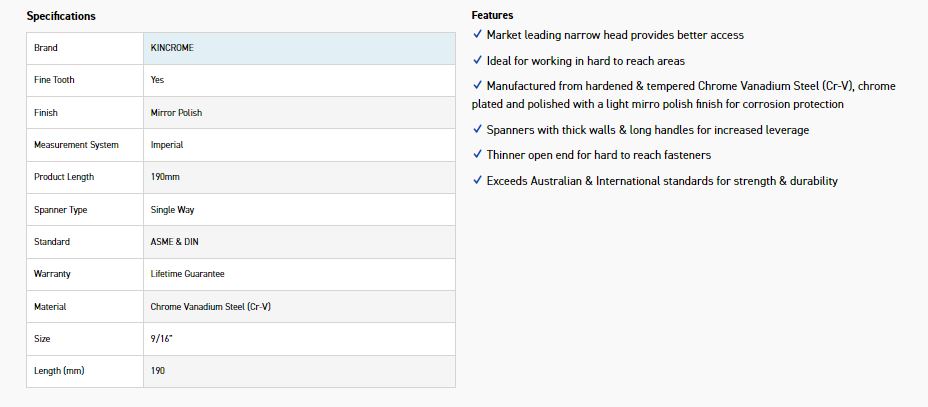Click the Specifications heading

(x=61, y=17)
